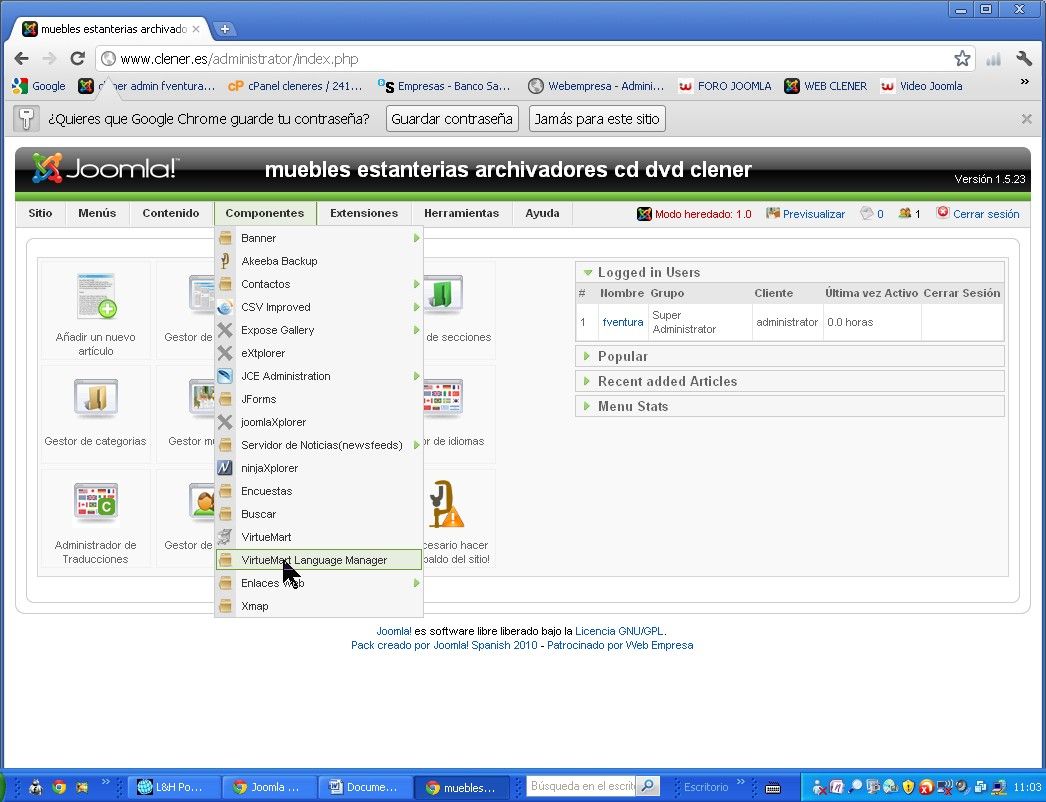Select CSV Improved menu entry

click(x=319, y=307)
